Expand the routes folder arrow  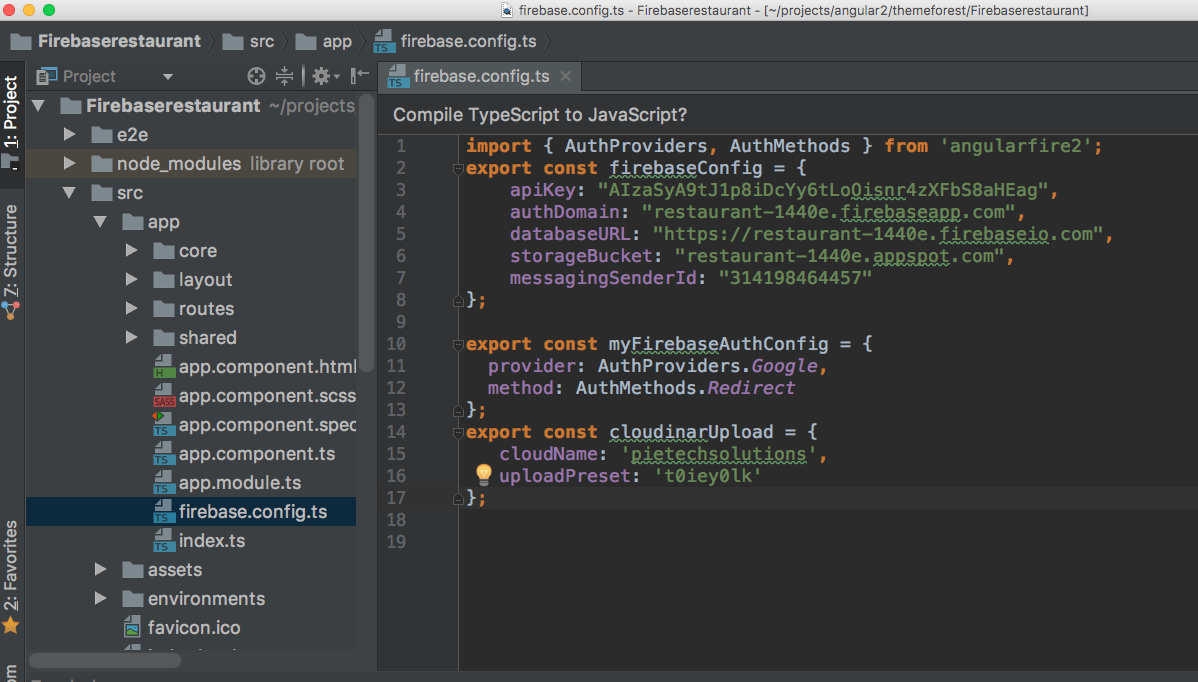[x=131, y=309]
